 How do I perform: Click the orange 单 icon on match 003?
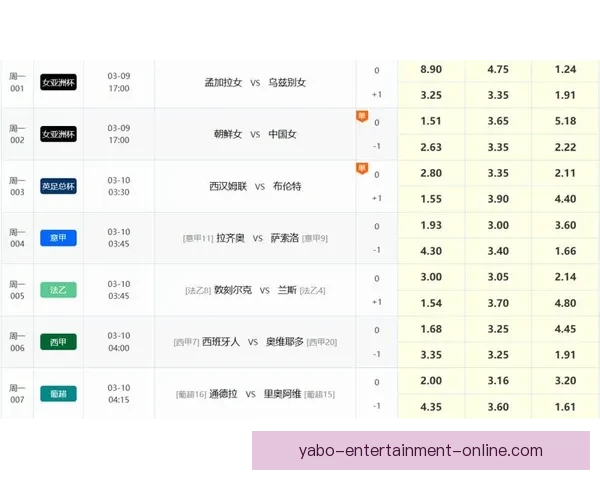click(362, 168)
